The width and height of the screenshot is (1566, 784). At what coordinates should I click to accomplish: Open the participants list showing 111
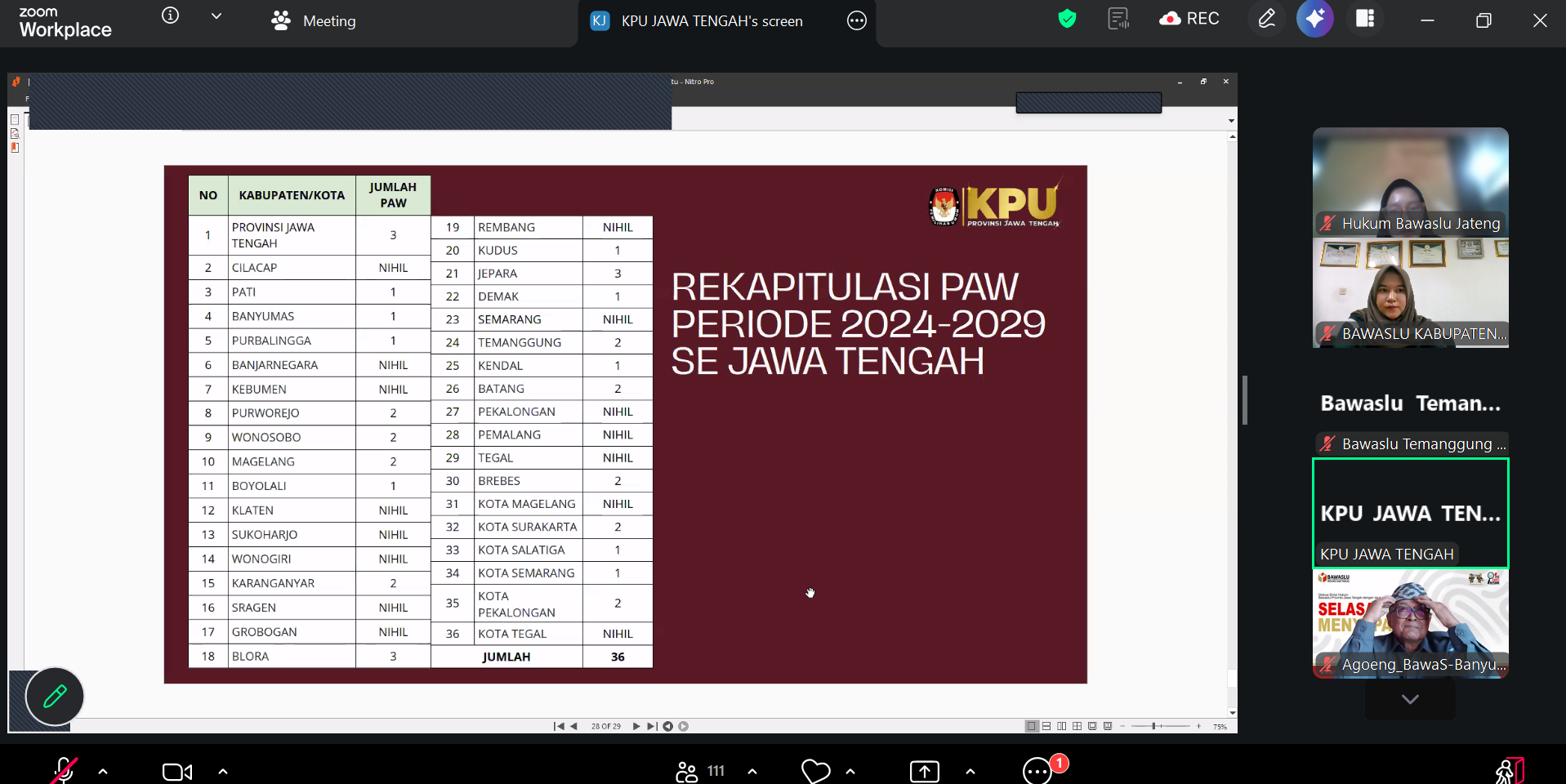click(x=700, y=771)
